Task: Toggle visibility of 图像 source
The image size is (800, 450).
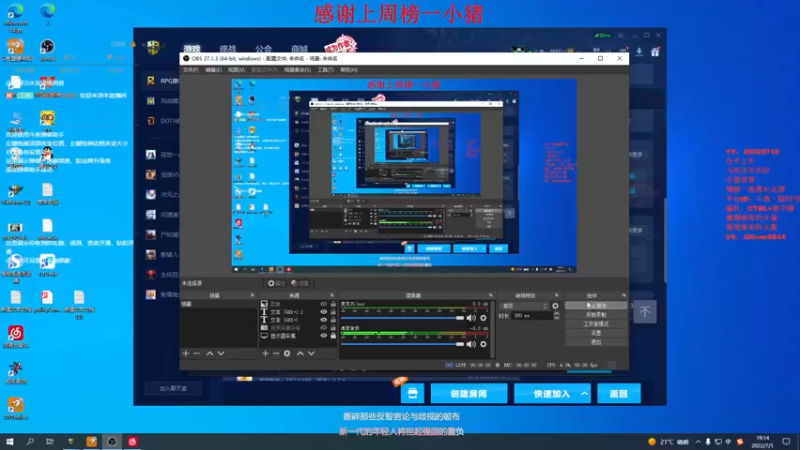Action: point(323,304)
